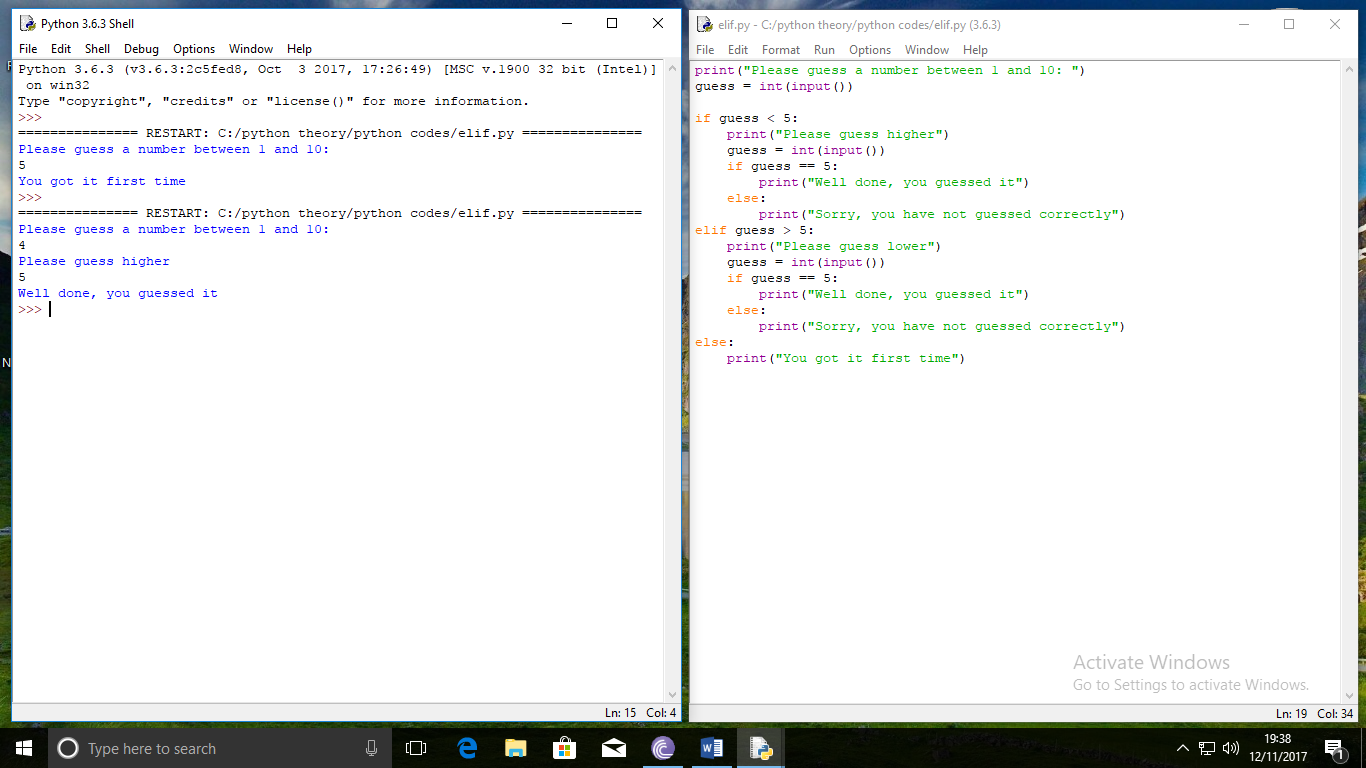Open the Run menu in the elif.py editor
Viewport: 1366px width, 768px height.
click(x=824, y=49)
